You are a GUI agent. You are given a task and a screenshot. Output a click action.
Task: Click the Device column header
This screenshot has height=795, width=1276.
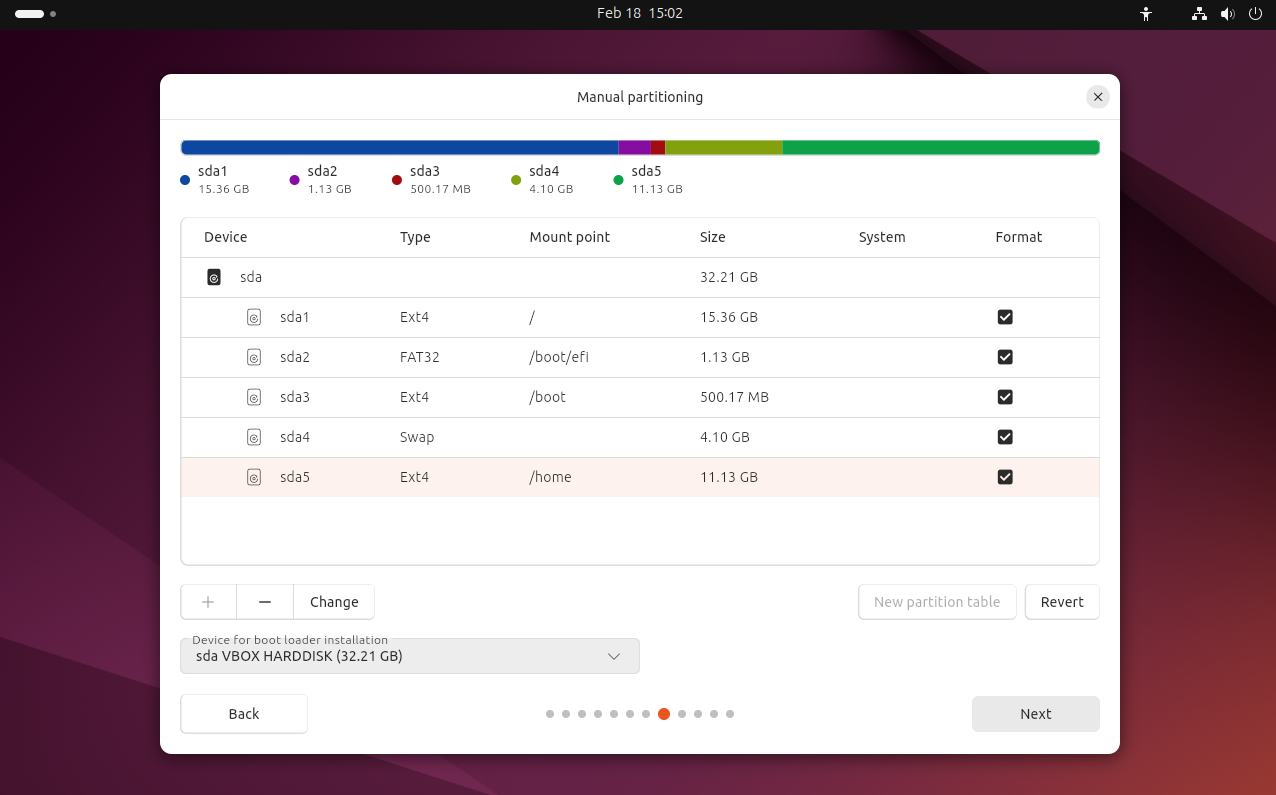click(226, 237)
